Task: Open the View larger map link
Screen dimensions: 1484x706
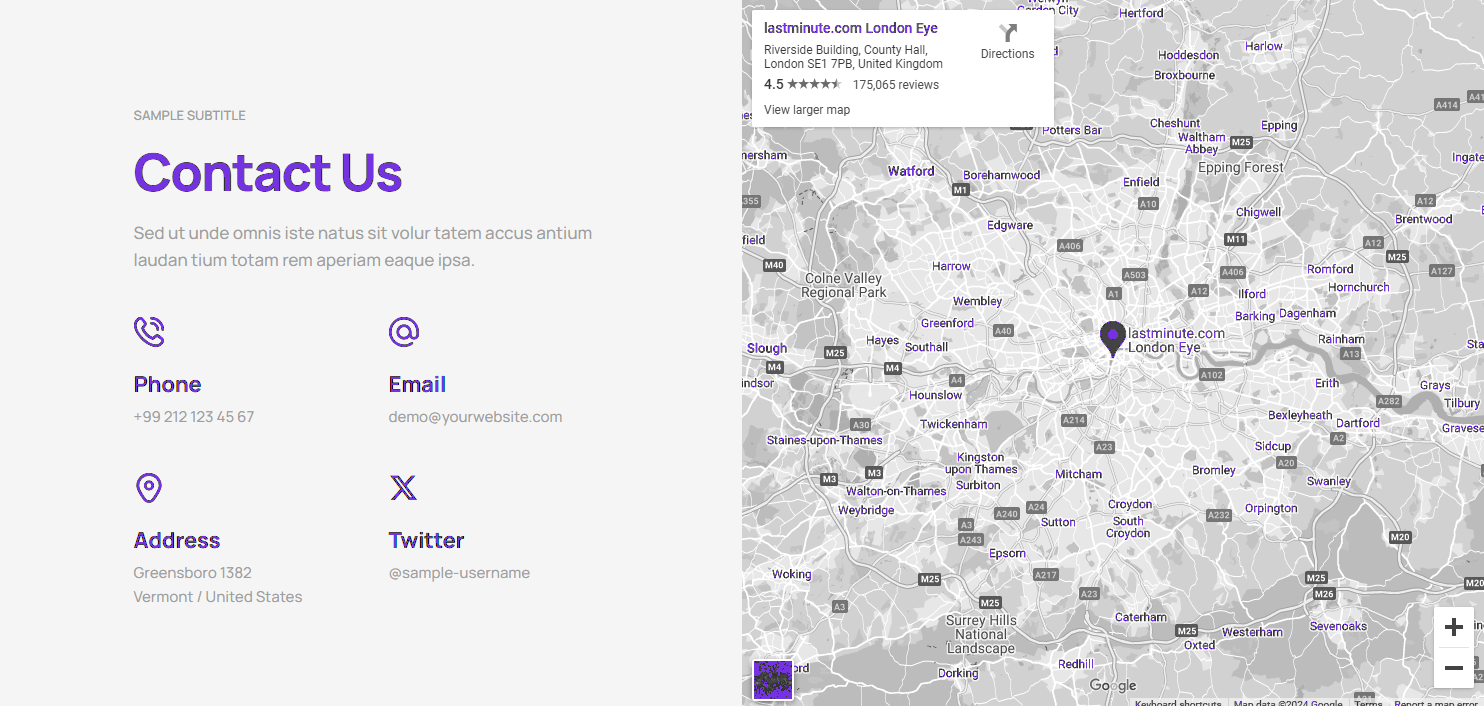Action: (x=807, y=110)
